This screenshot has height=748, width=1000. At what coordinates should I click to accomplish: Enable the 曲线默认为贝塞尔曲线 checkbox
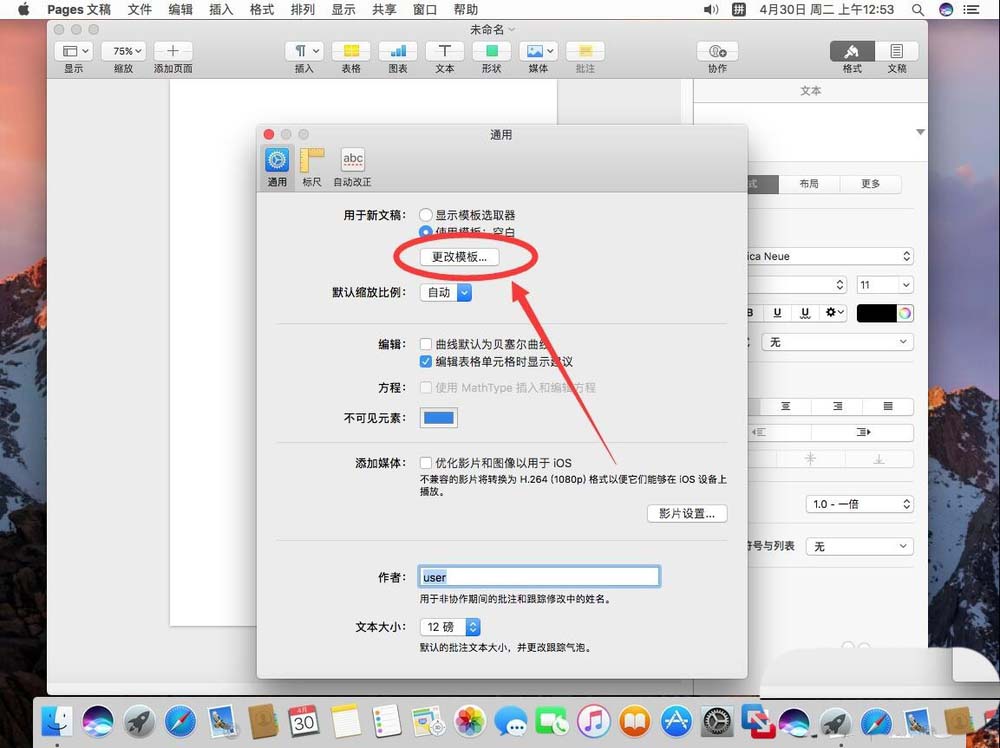point(426,344)
